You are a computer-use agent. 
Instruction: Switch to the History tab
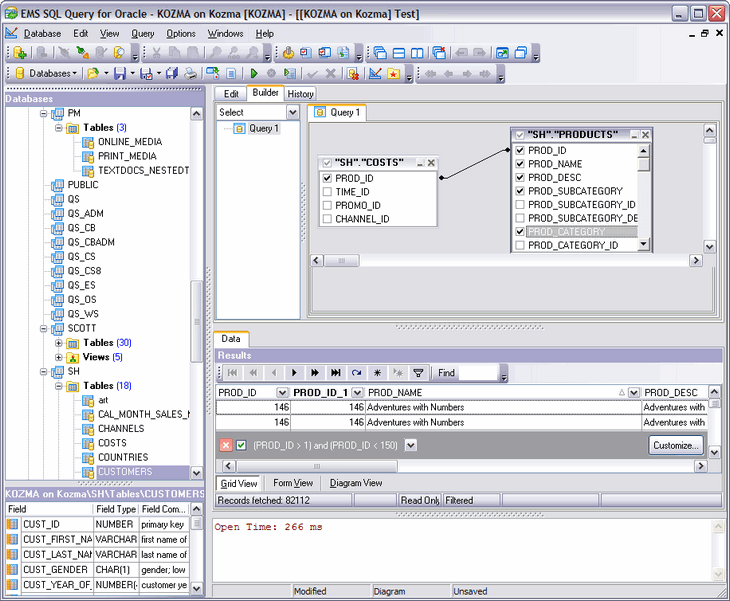[x=300, y=94]
